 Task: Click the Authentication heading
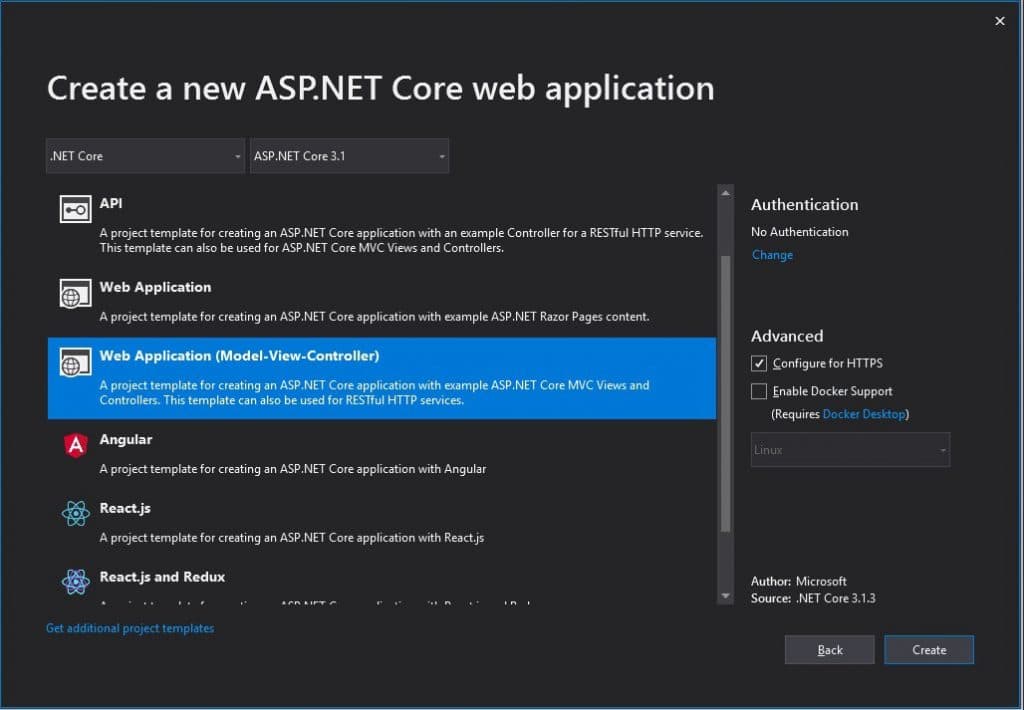805,204
